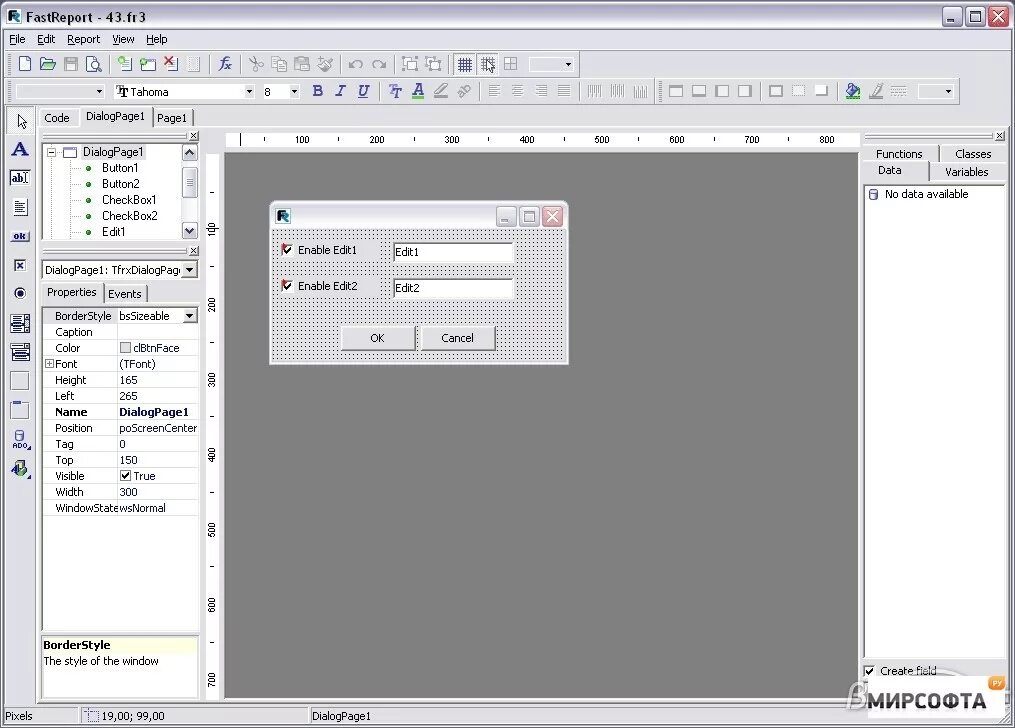Viewport: 1015px width, 728px height.
Task: Select the CheckBox control tool
Action: (x=20, y=265)
